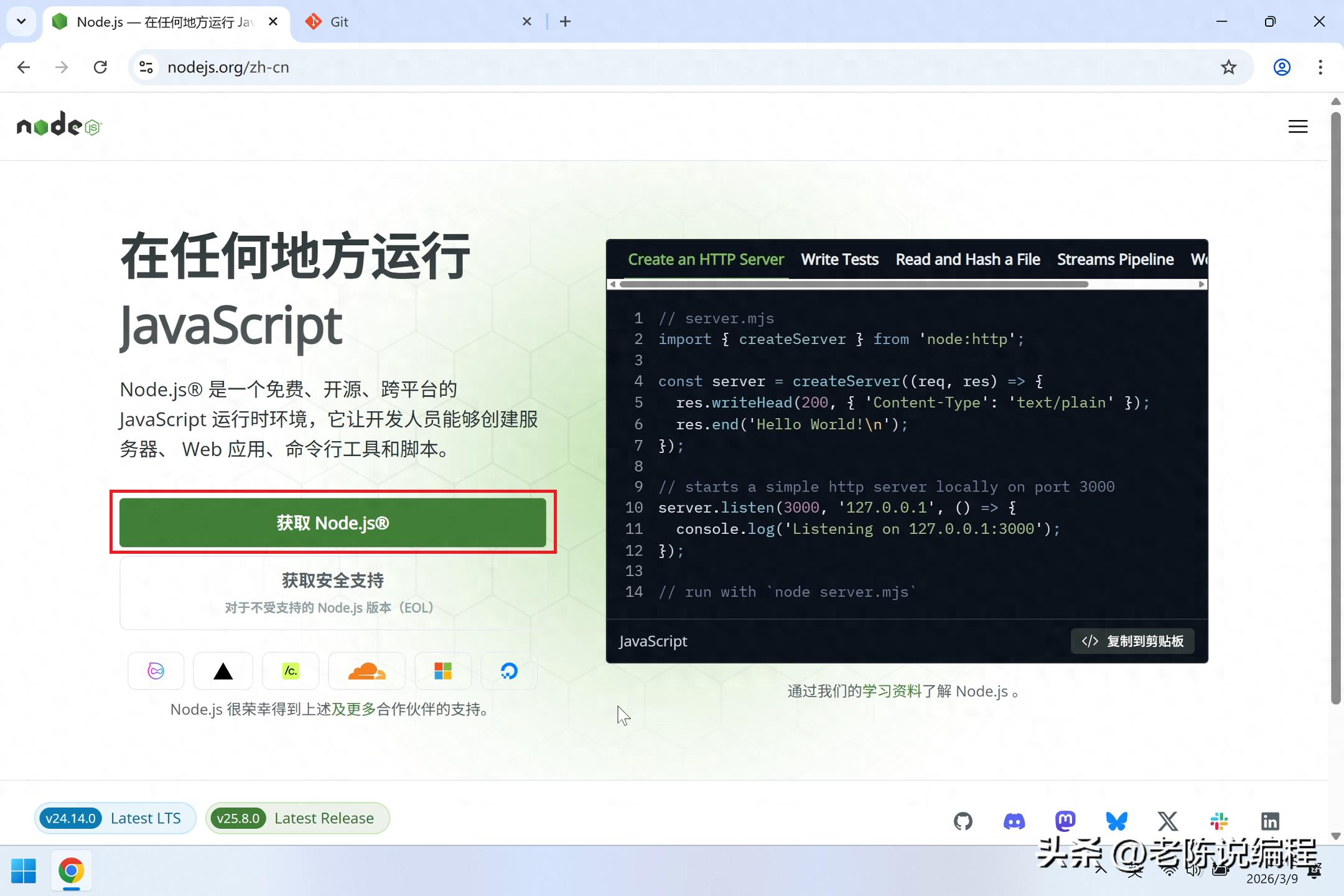This screenshot has width=1344, height=896.
Task: Click the Vercel triangle partner logo
Action: 223,671
